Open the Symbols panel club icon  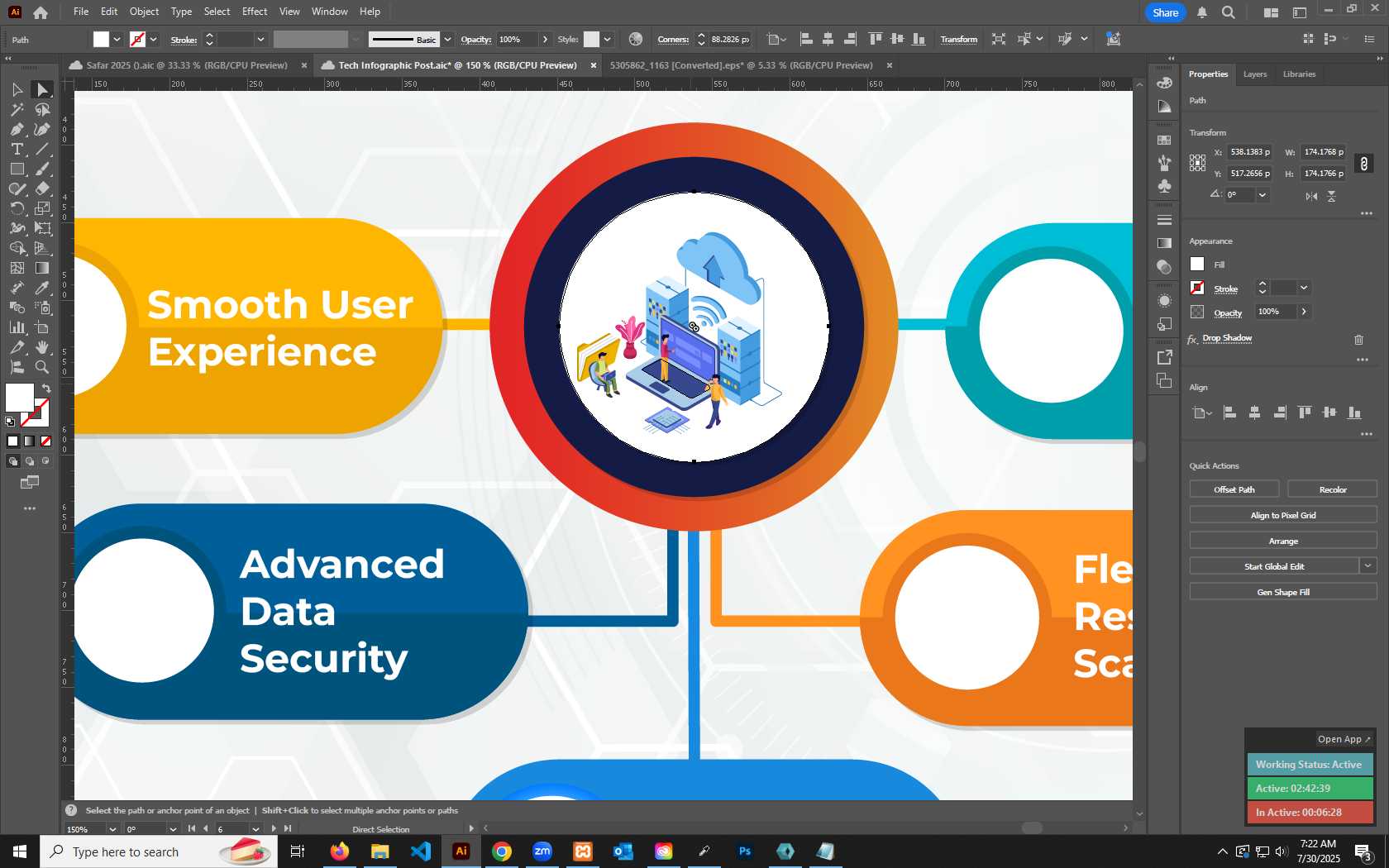click(x=1164, y=186)
